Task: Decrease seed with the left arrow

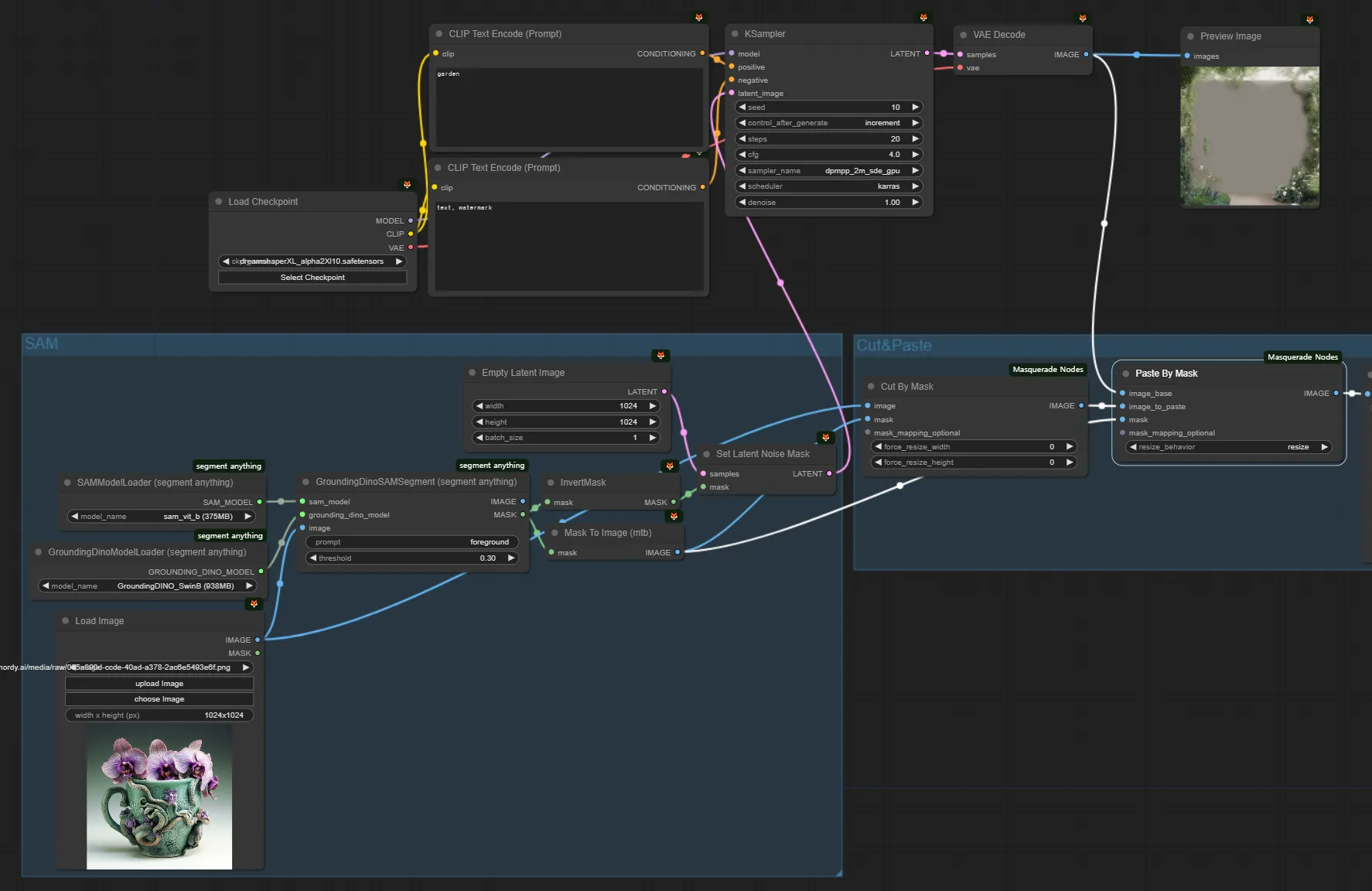Action: pos(742,108)
